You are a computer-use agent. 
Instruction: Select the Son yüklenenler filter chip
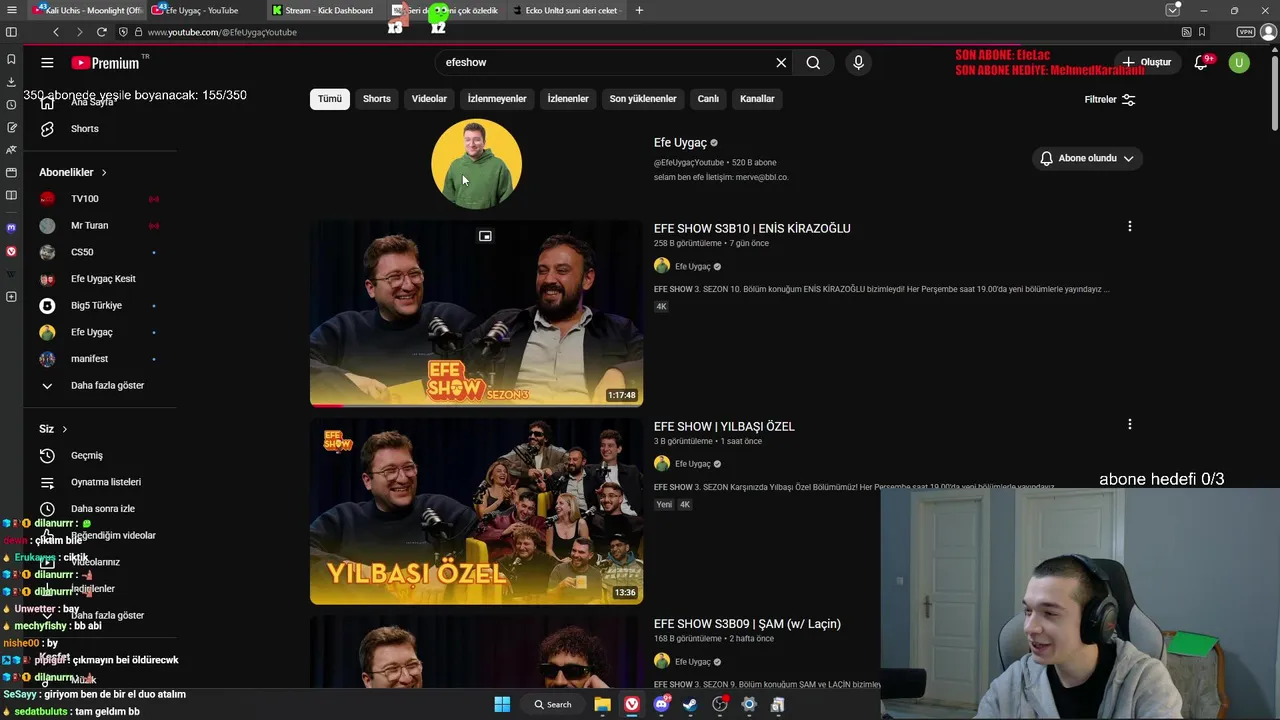(643, 99)
